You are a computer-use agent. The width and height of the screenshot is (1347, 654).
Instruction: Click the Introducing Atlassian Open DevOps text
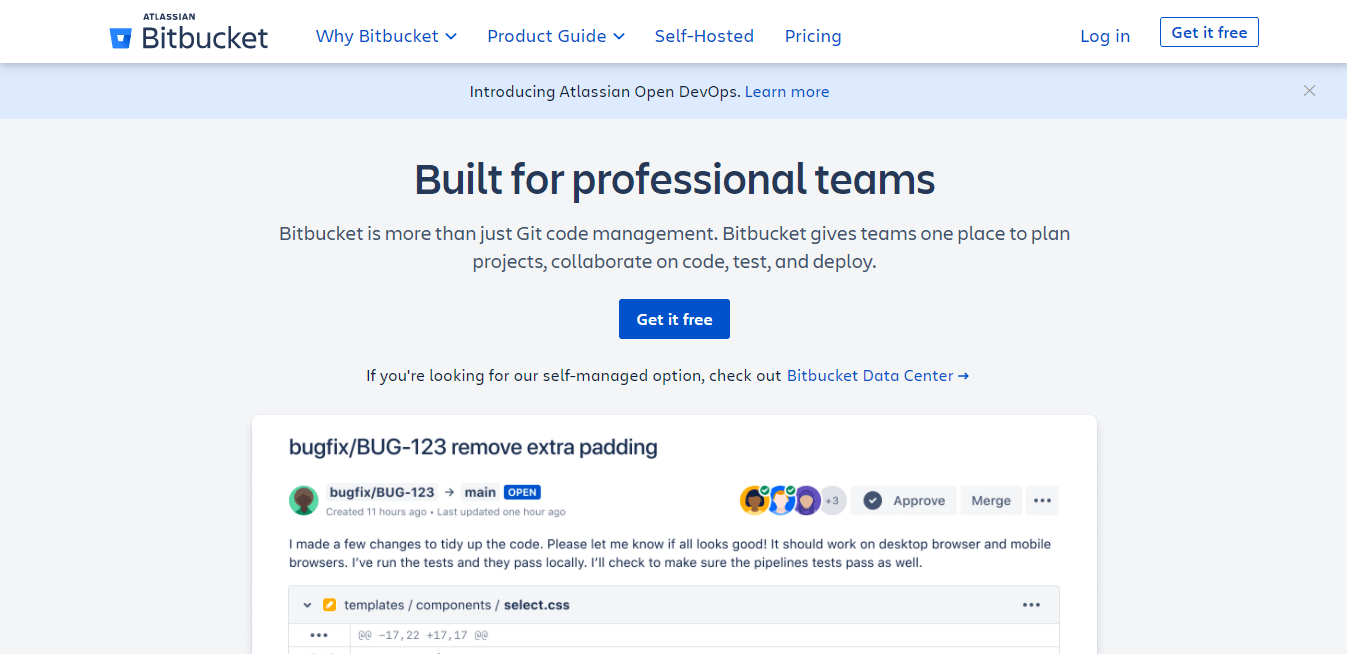coord(605,92)
